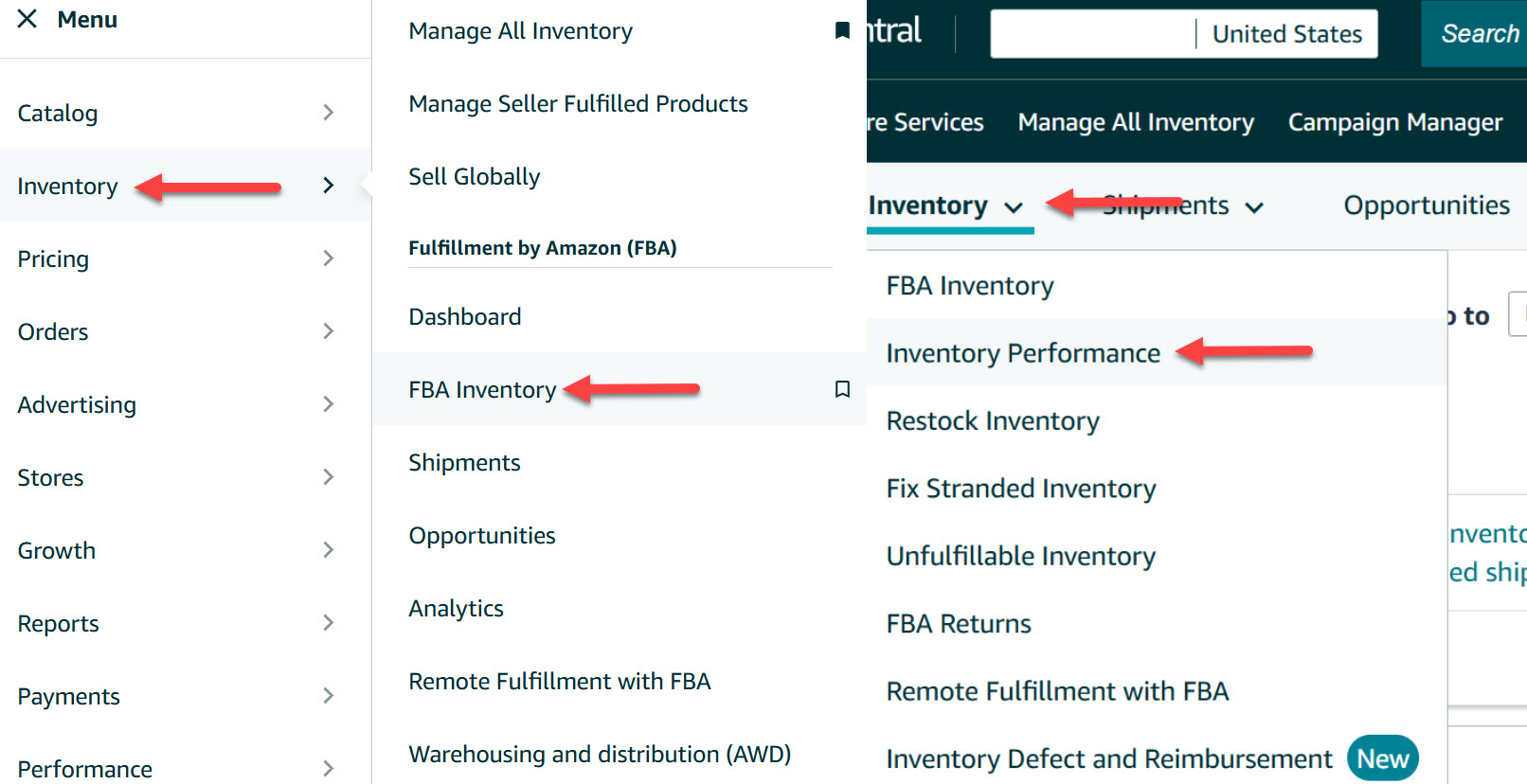The width and height of the screenshot is (1527, 784).
Task: Select the United States marketplace selector
Action: [1286, 34]
